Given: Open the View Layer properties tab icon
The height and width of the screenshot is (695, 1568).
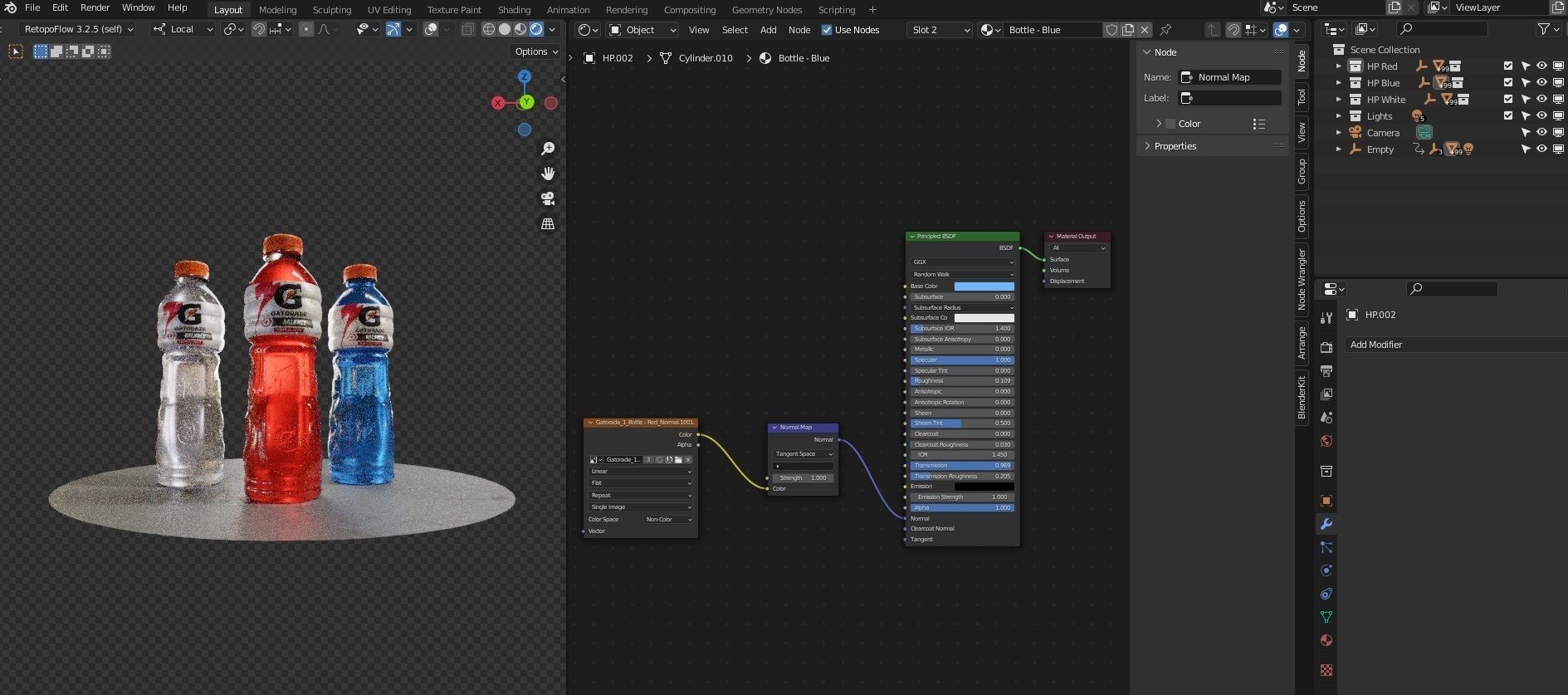Looking at the screenshot, I should click(x=1326, y=394).
